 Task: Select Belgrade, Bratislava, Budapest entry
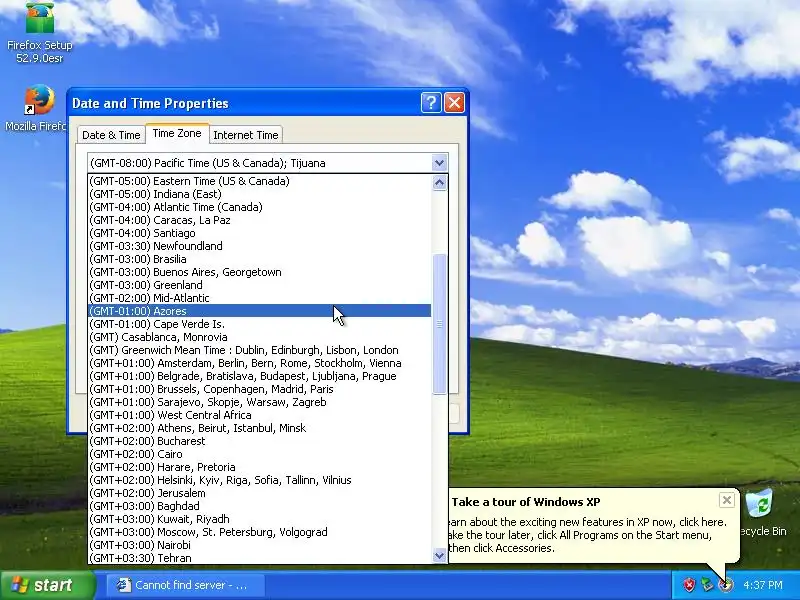[x=260, y=376]
